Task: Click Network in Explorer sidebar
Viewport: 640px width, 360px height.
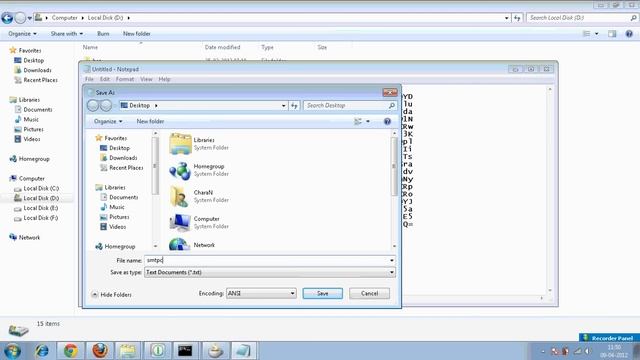Action: click(x=25, y=237)
